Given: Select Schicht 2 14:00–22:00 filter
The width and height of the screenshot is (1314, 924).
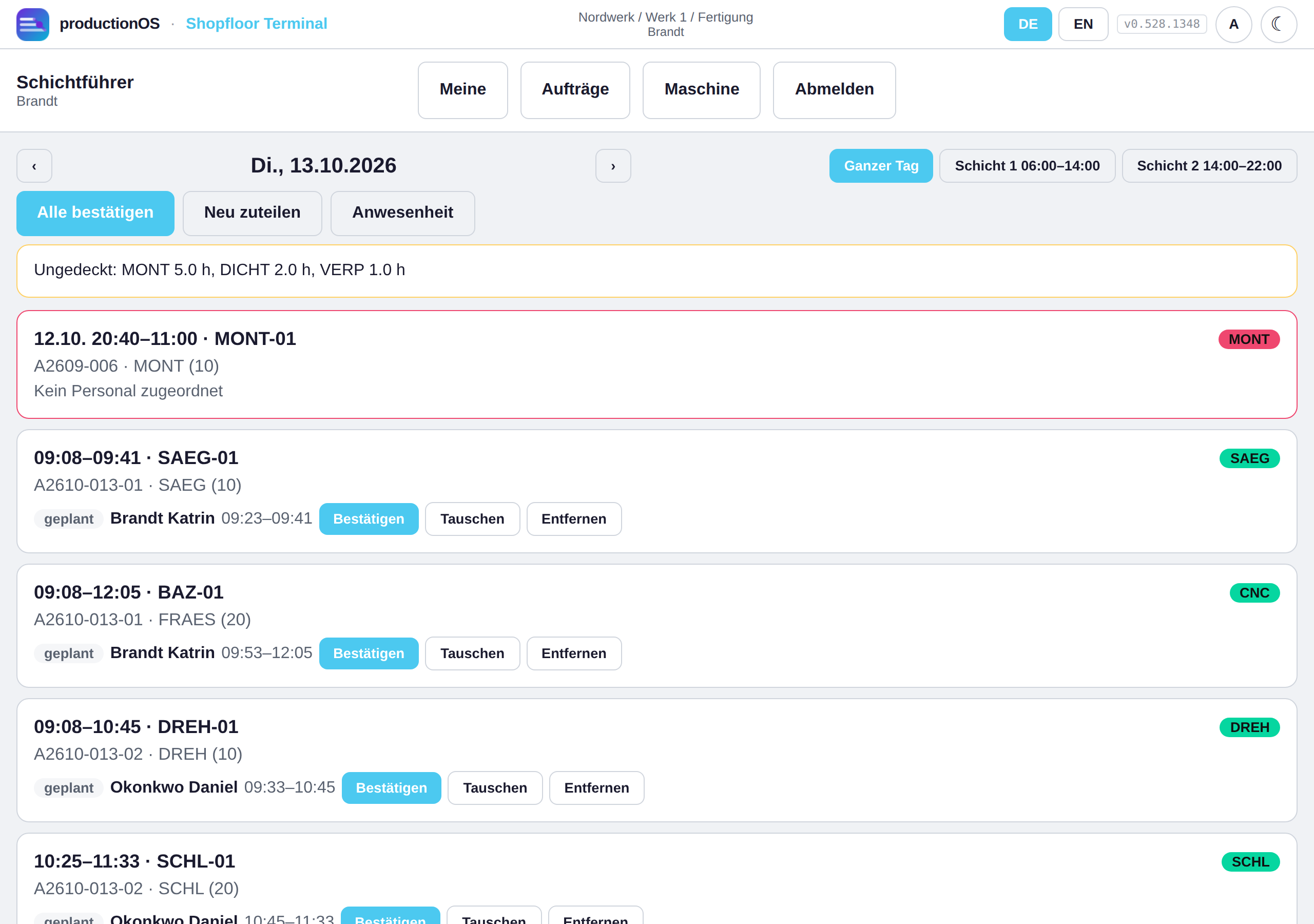Looking at the screenshot, I should click(x=1209, y=166).
